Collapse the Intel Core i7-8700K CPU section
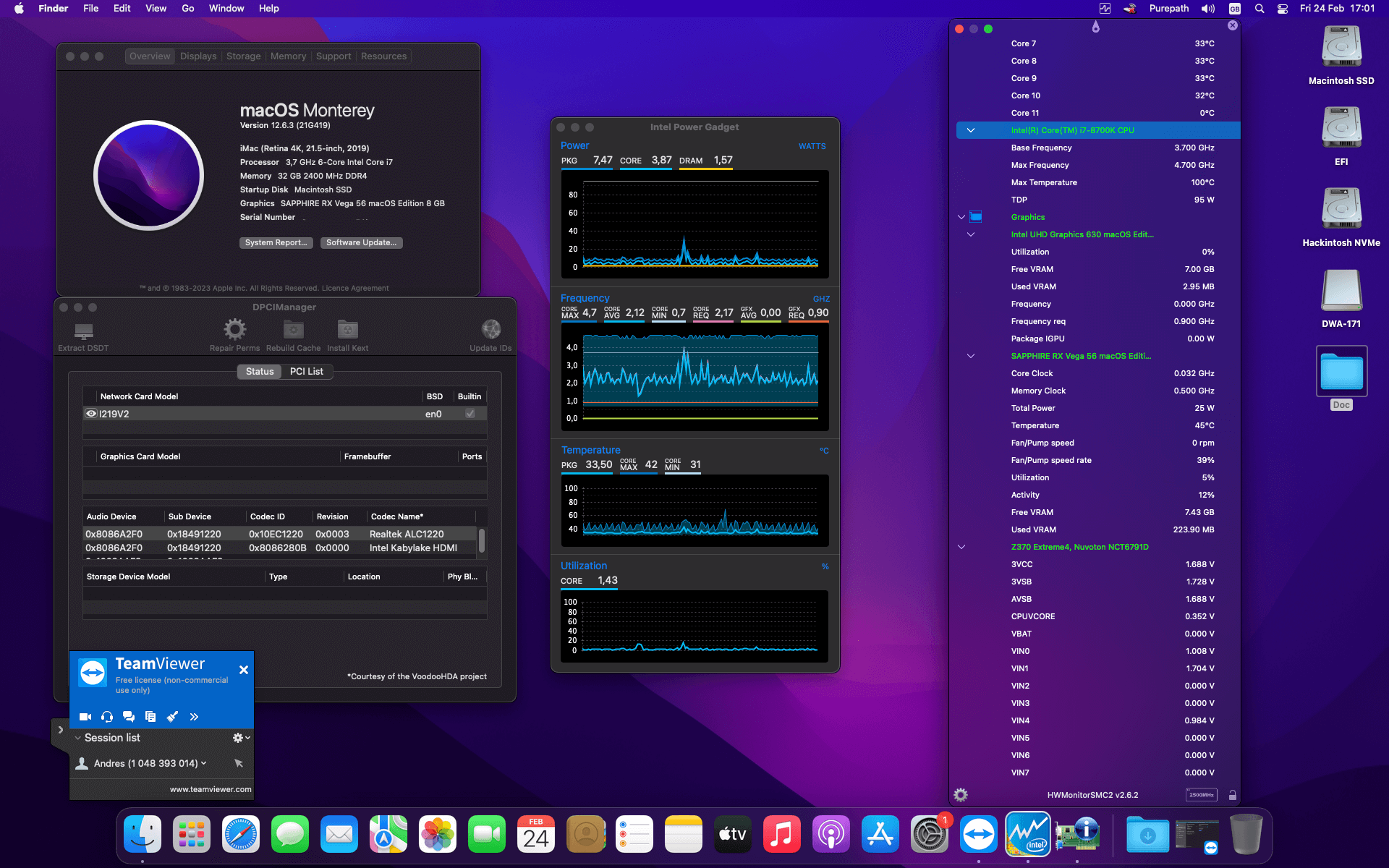This screenshot has height=868, width=1389. click(x=971, y=130)
